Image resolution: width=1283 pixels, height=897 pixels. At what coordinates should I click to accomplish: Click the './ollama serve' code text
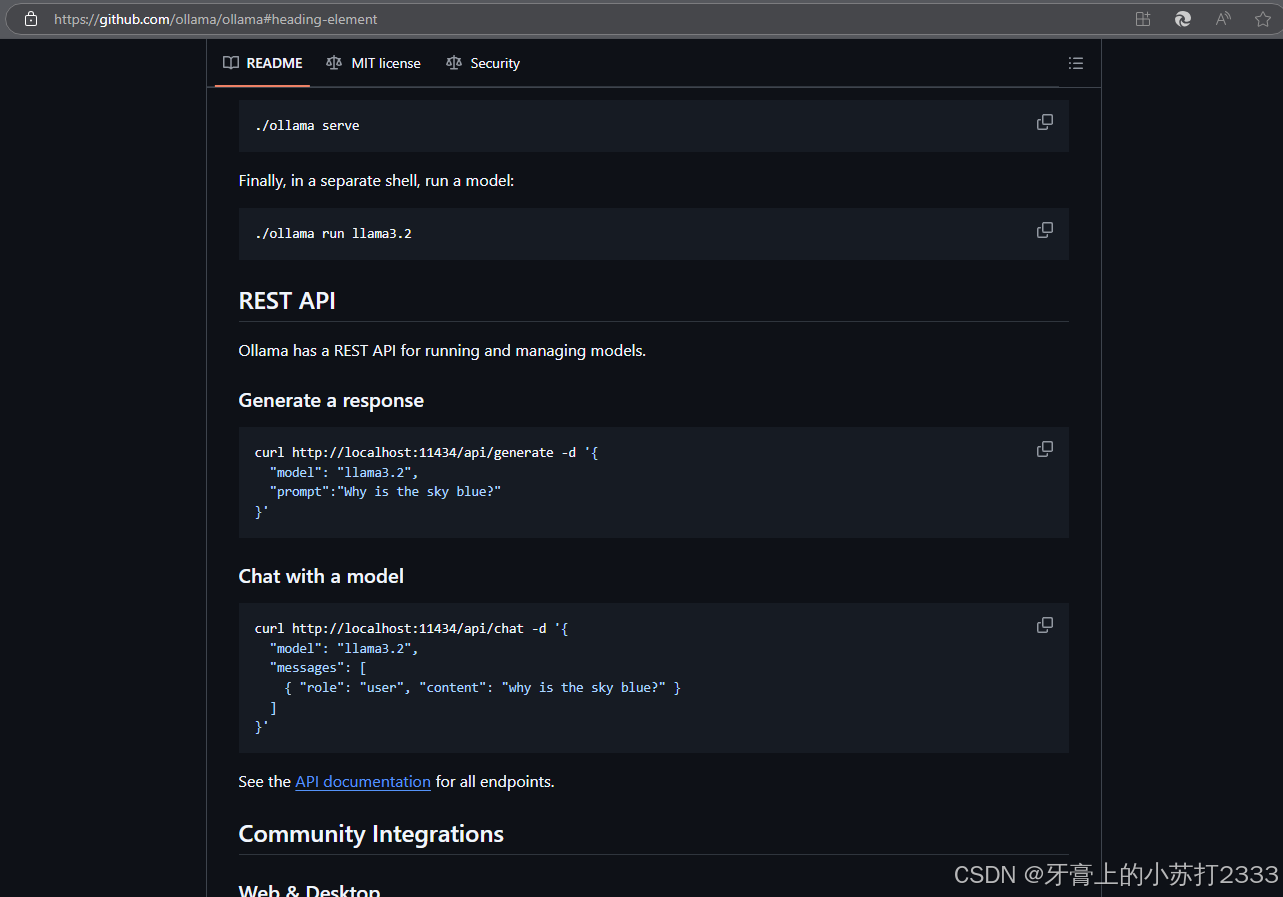pos(307,125)
